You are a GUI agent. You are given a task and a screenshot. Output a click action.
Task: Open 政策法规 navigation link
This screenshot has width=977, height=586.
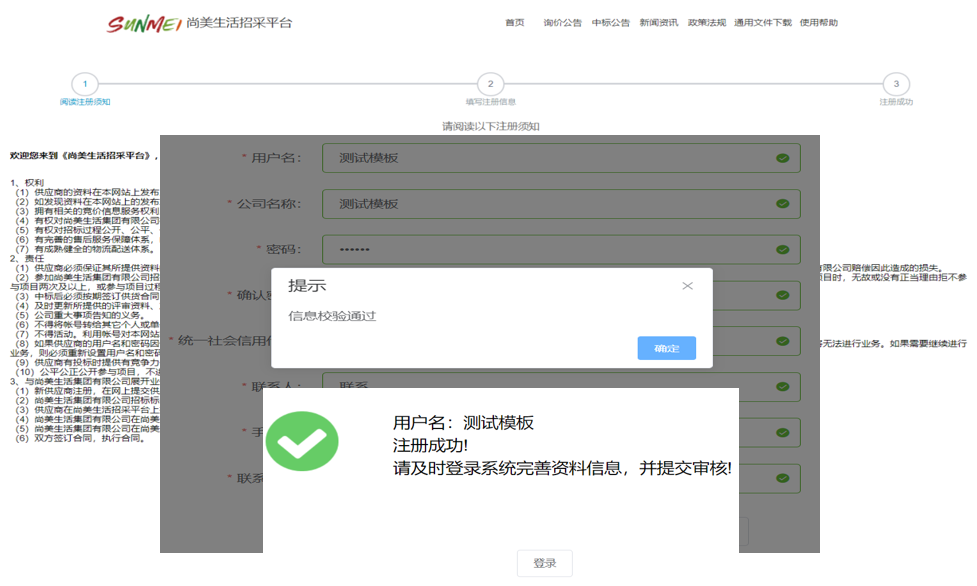pyautogui.click(x=706, y=23)
